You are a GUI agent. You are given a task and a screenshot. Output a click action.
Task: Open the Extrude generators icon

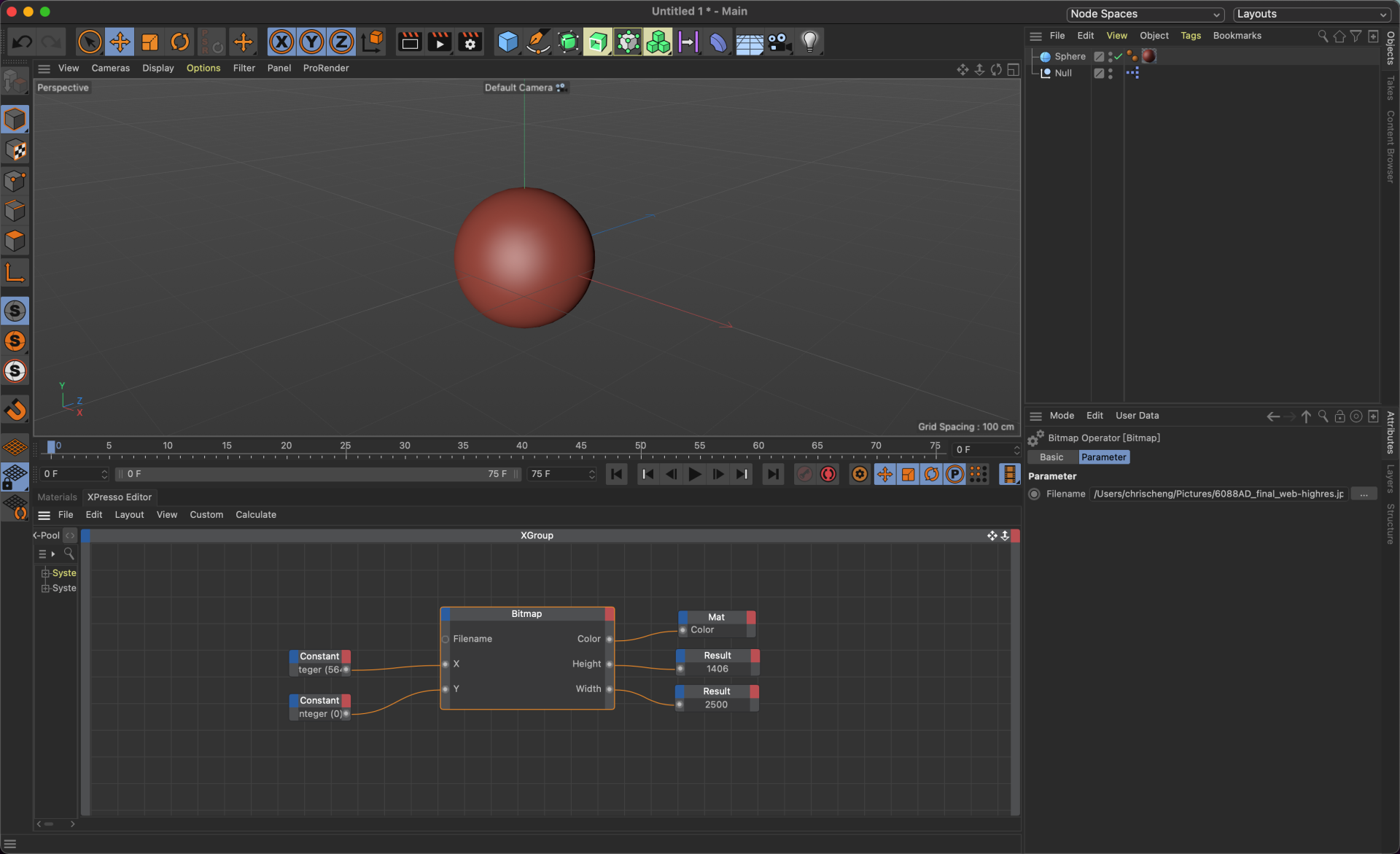[598, 42]
